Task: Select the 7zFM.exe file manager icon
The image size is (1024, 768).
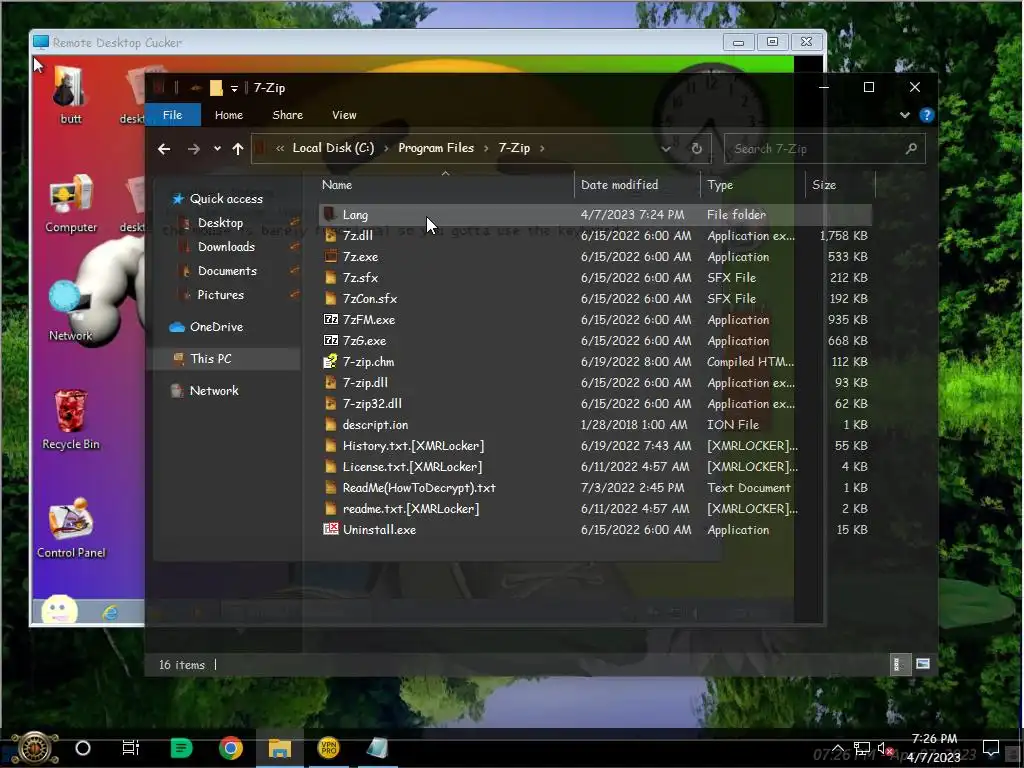Action: click(330, 319)
